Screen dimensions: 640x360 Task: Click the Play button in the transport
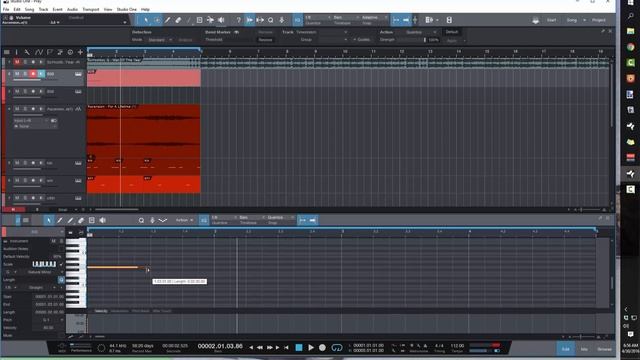pos(311,347)
